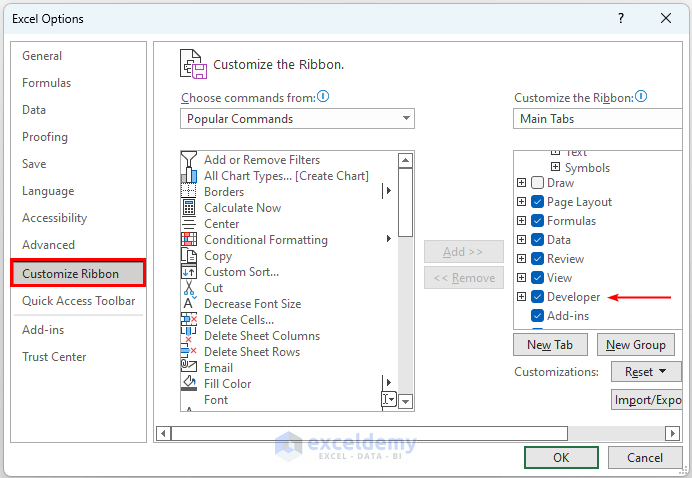Screen dimensions: 692x478
Task: Click the Email command icon
Action: click(189, 368)
